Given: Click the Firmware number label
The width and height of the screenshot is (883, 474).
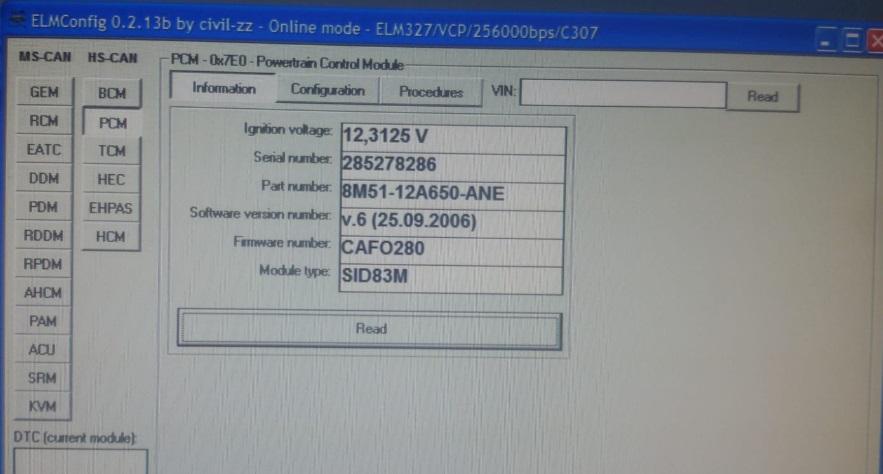Looking at the screenshot, I should pyautogui.click(x=282, y=242).
